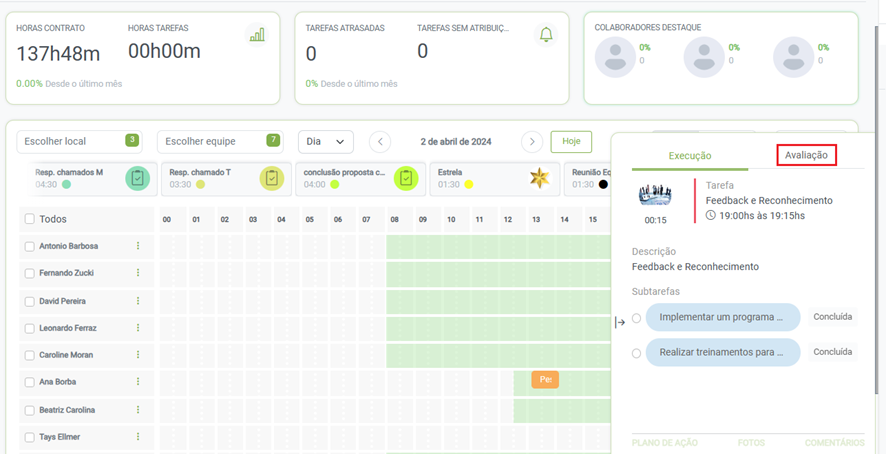The image size is (886, 454).
Task: Click the gold star icon on Estrela card
Action: tap(539, 178)
